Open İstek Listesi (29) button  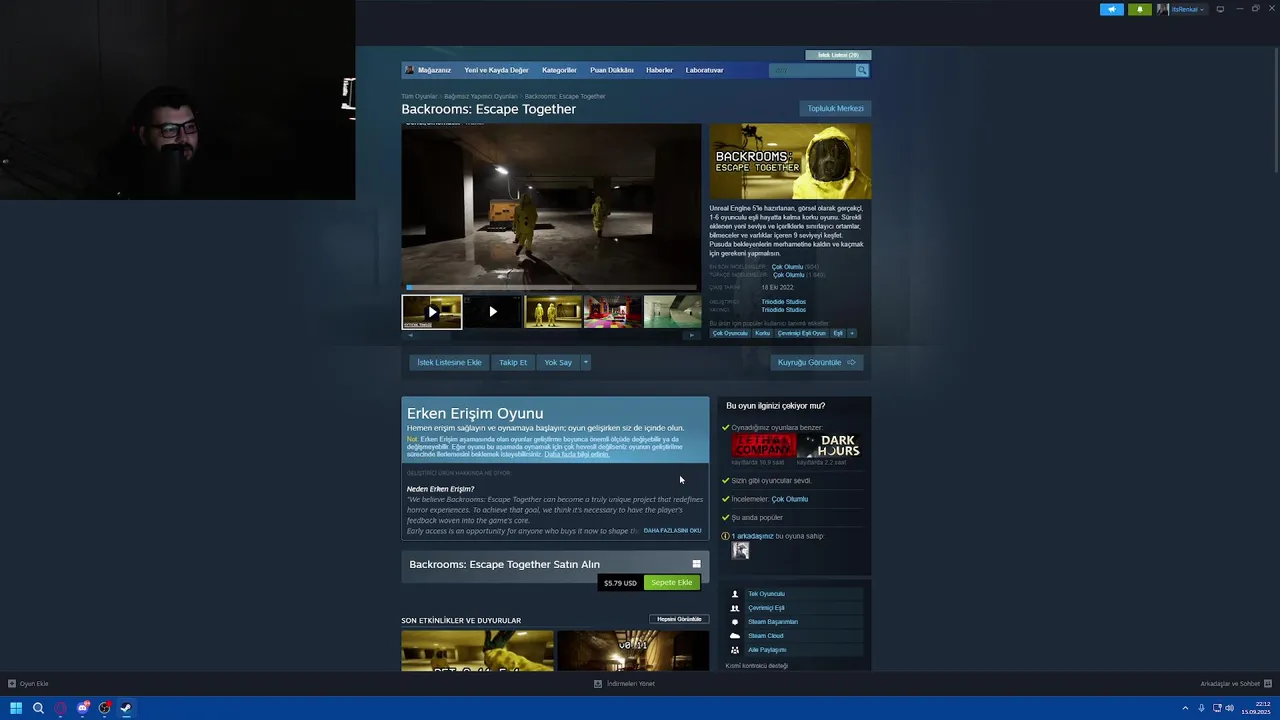838,55
